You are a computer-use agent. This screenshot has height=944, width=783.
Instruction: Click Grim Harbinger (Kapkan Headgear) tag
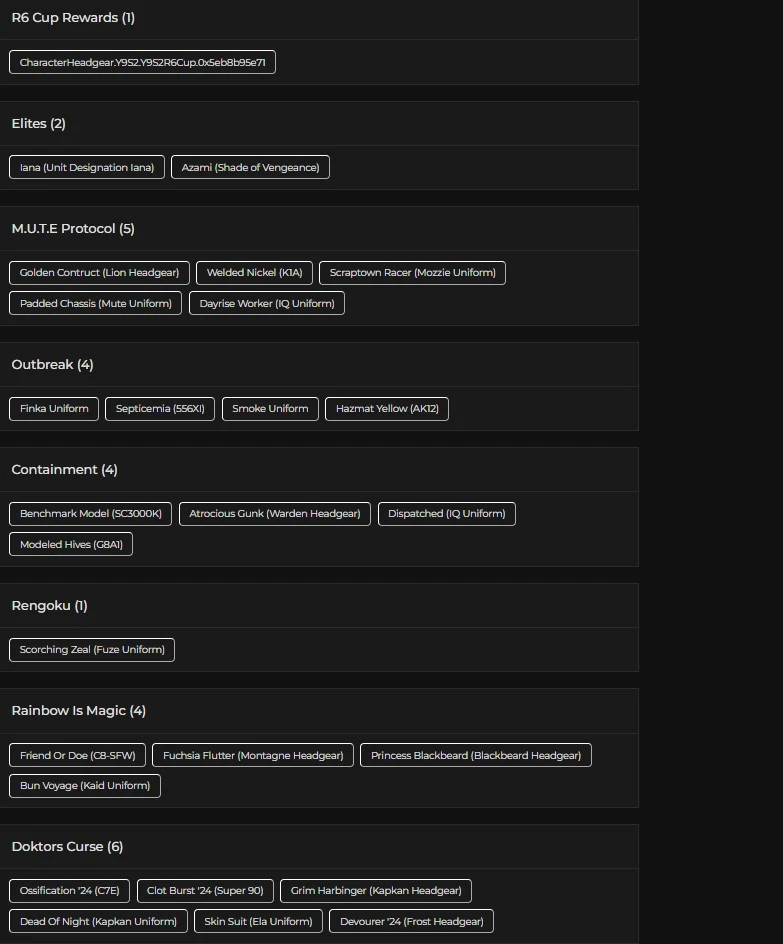coord(376,890)
